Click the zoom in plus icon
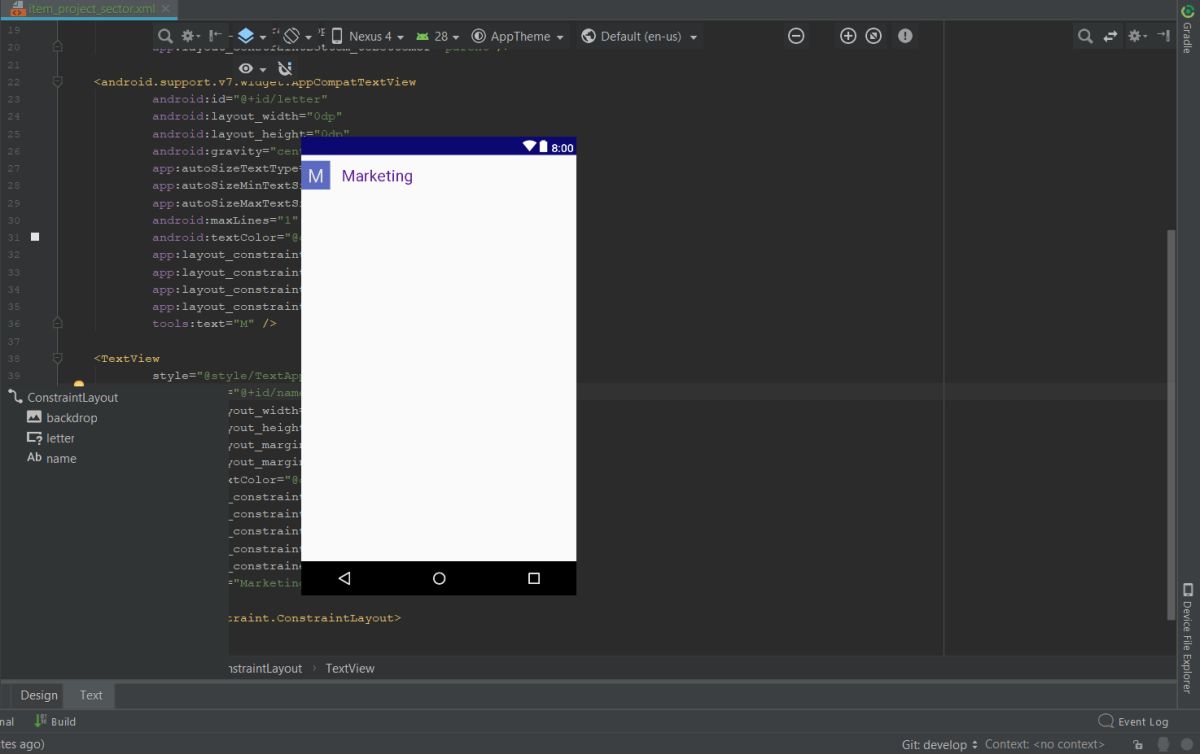Screen dimensions: 1200x754 pos(848,36)
